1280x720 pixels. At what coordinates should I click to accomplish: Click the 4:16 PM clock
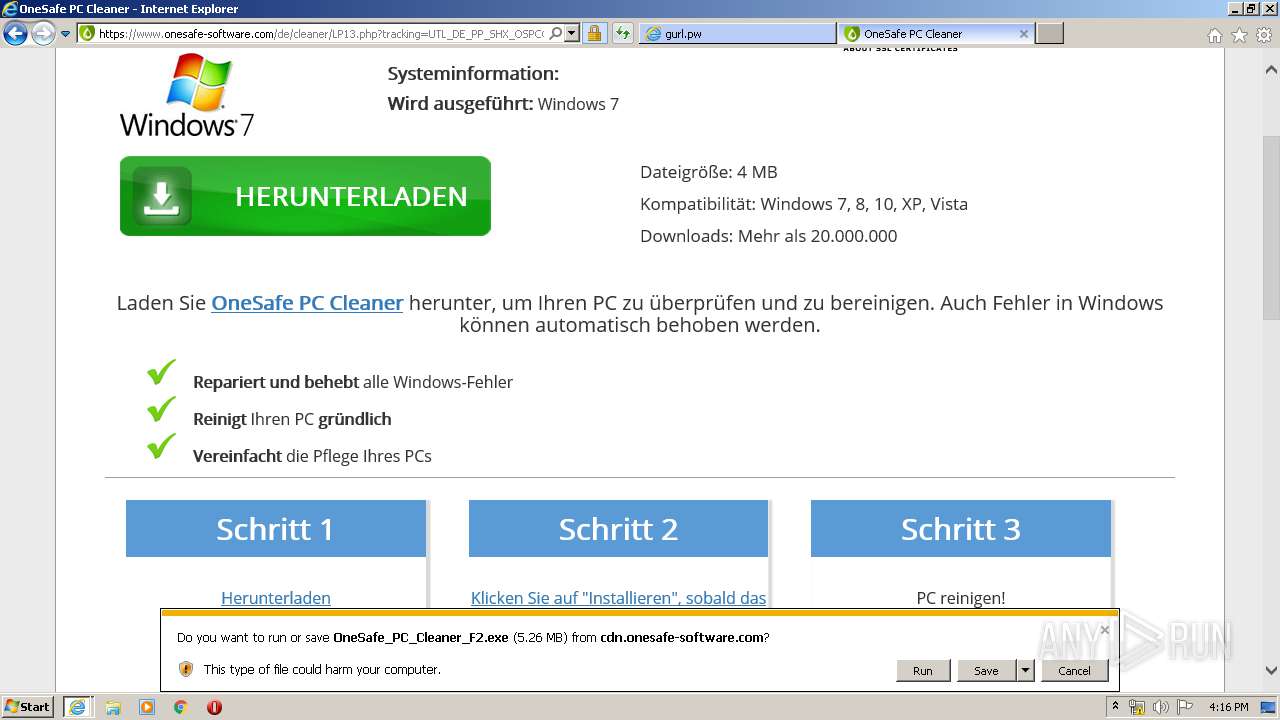(x=1228, y=707)
